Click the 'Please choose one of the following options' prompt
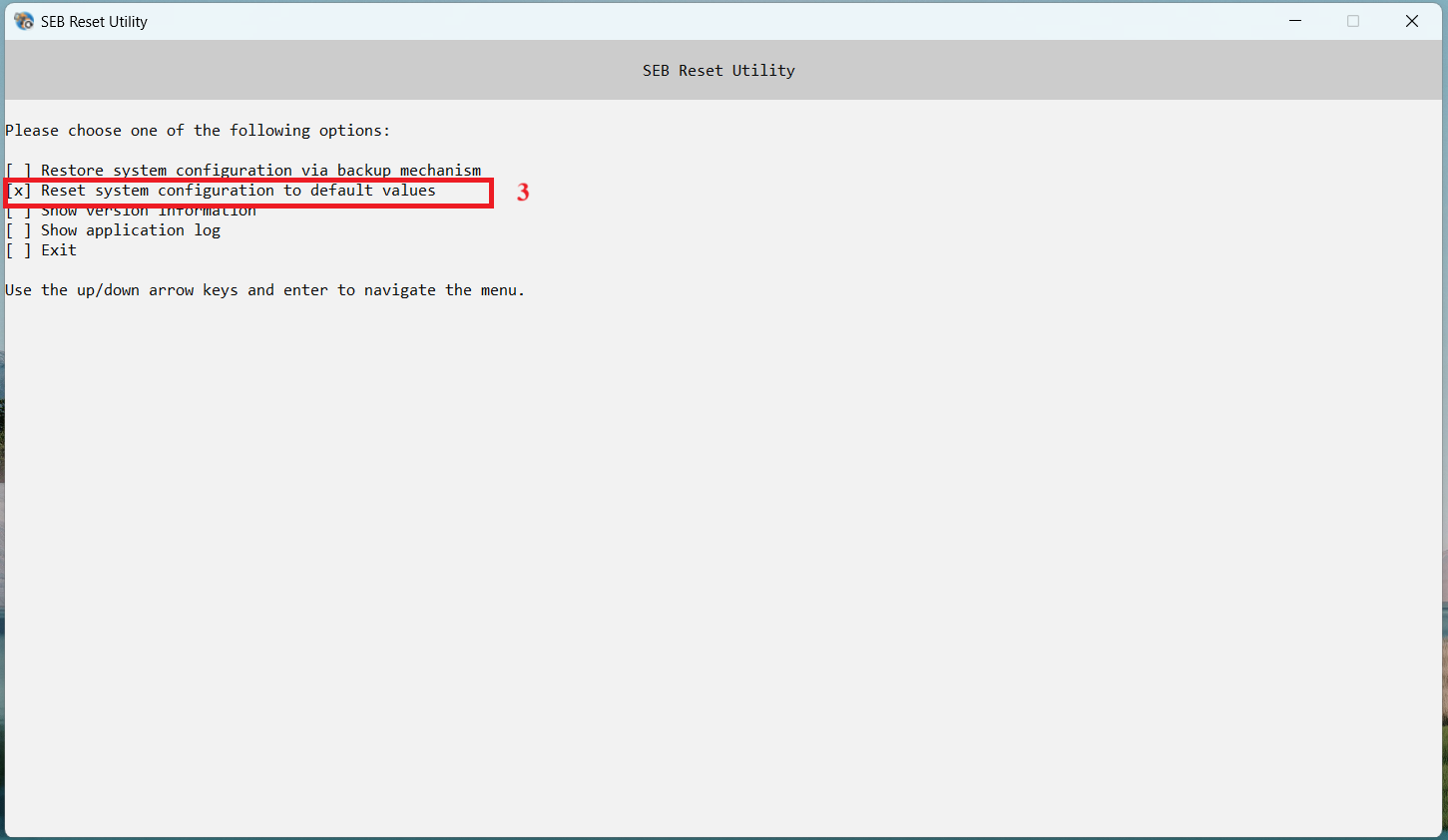1448x840 pixels. [x=198, y=131]
